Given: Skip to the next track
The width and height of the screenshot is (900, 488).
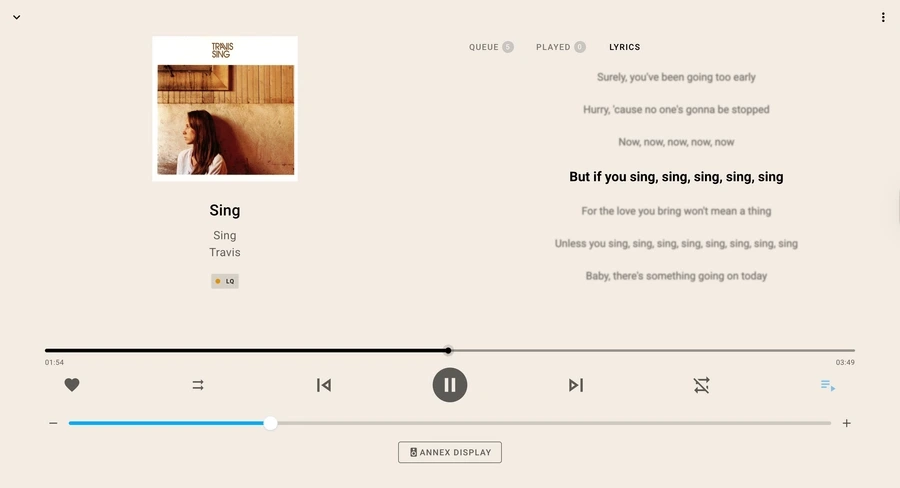Looking at the screenshot, I should (576, 385).
